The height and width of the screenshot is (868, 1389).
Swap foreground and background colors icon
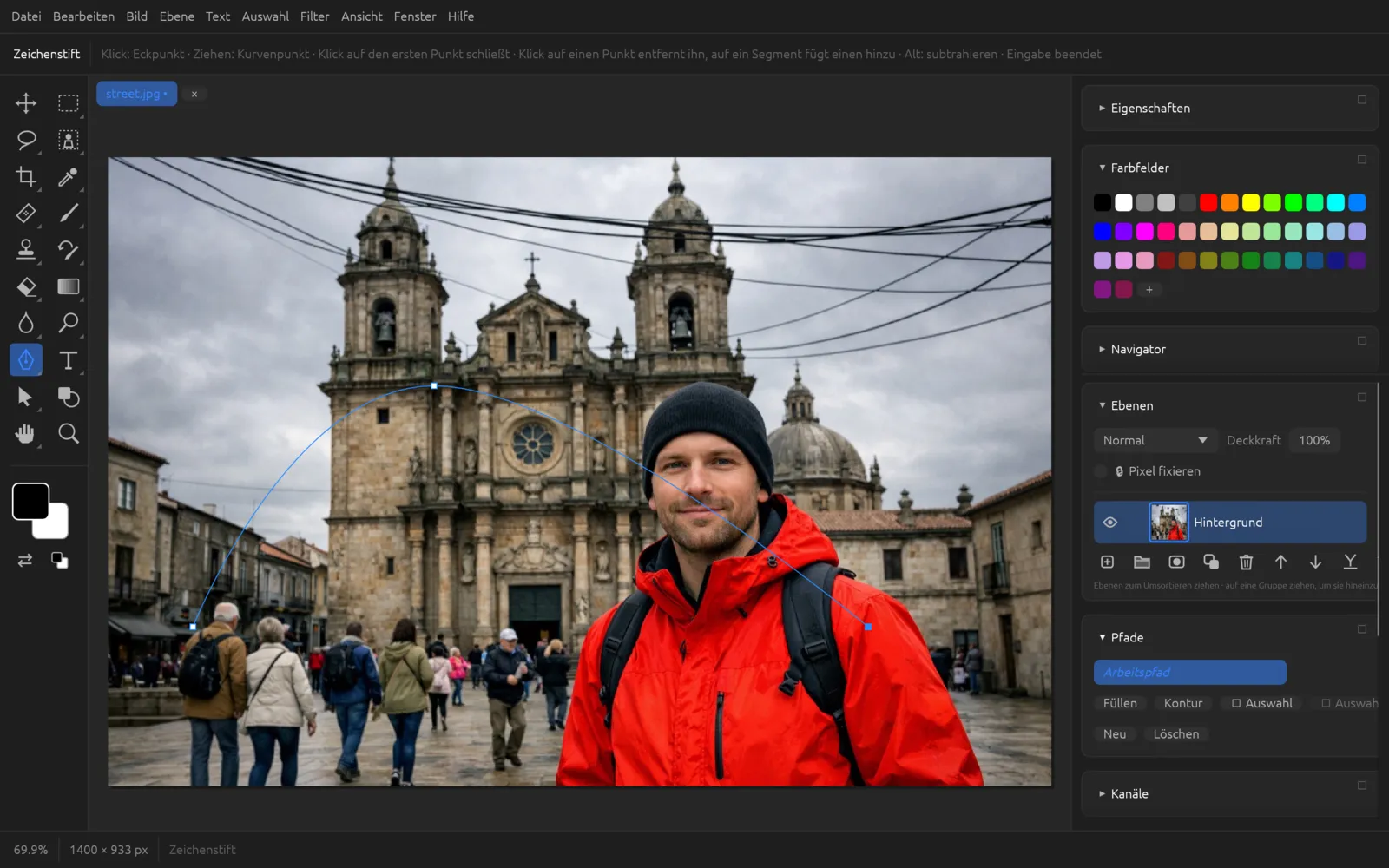coord(25,561)
